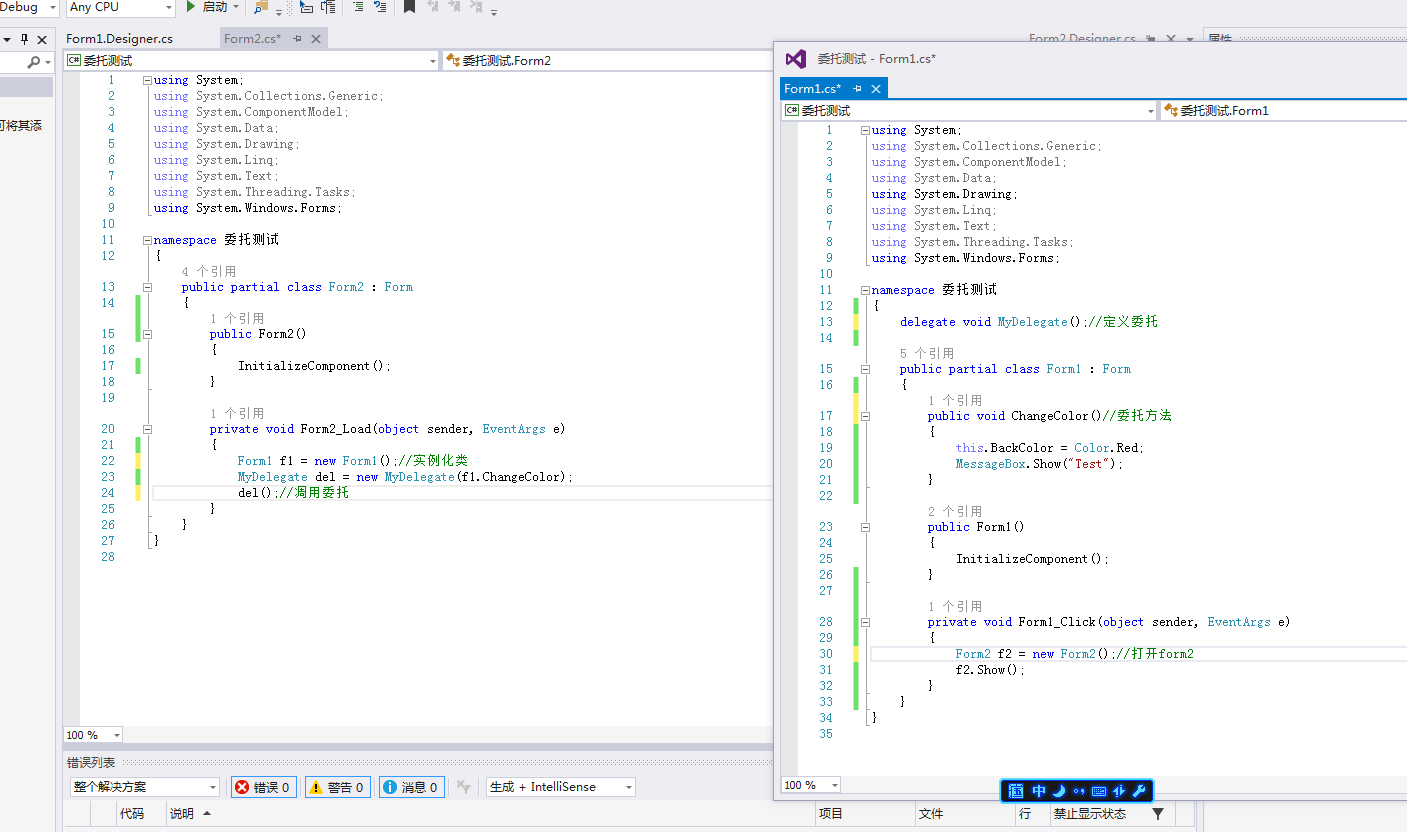The height and width of the screenshot is (832, 1407).
Task: Switch to the Form1.Designer.cs tab
Action: click(x=119, y=39)
